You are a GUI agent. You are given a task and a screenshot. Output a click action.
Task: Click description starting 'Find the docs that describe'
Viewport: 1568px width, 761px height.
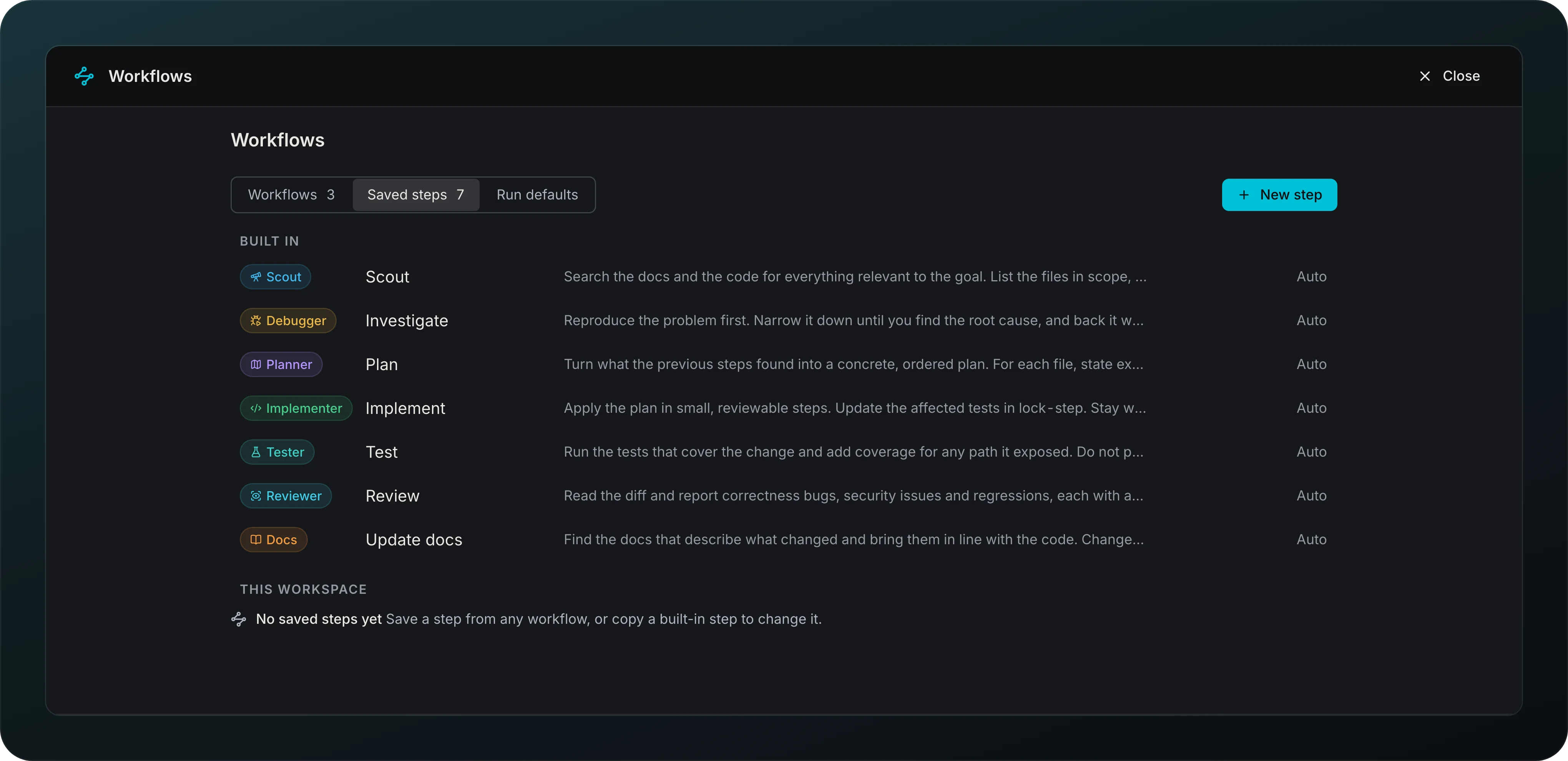click(854, 540)
